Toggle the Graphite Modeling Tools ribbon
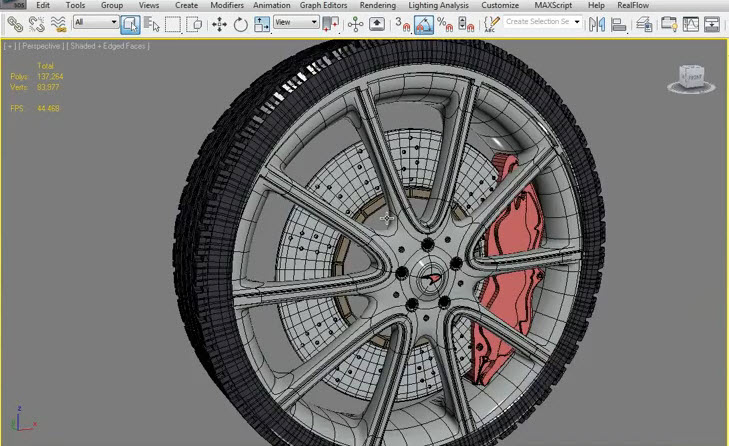 click(x=669, y=24)
